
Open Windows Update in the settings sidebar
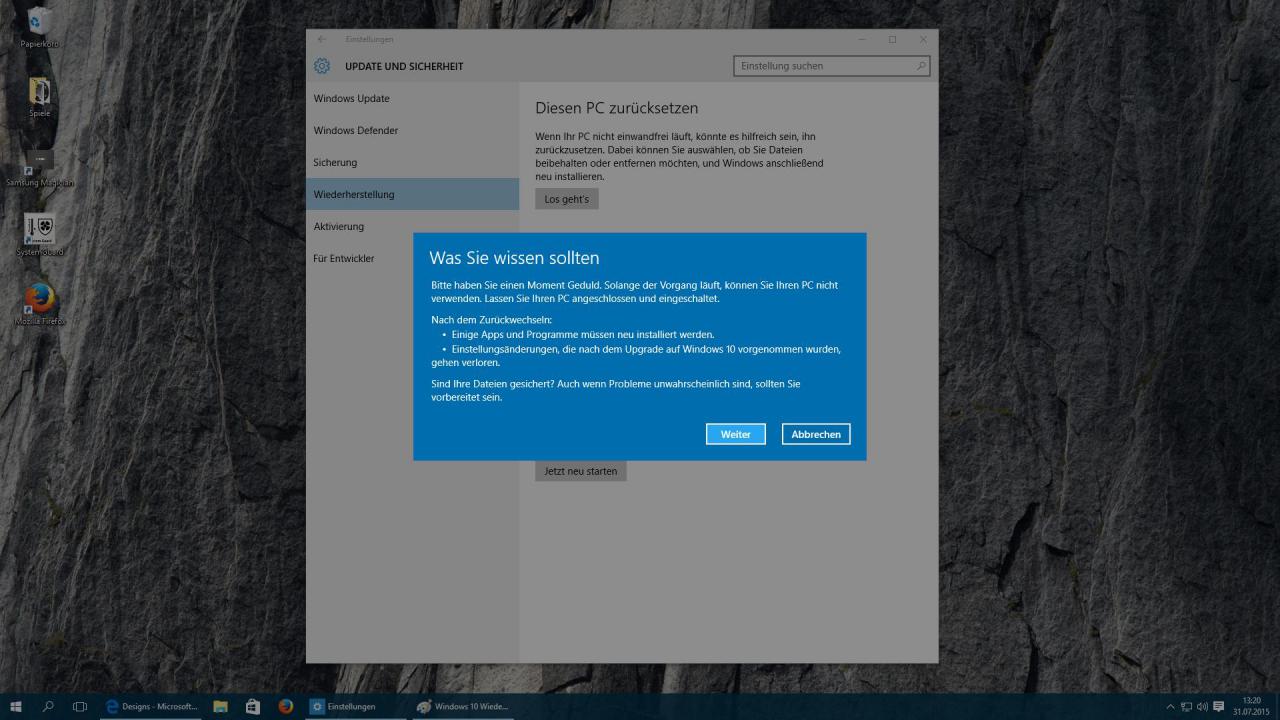(412, 98)
